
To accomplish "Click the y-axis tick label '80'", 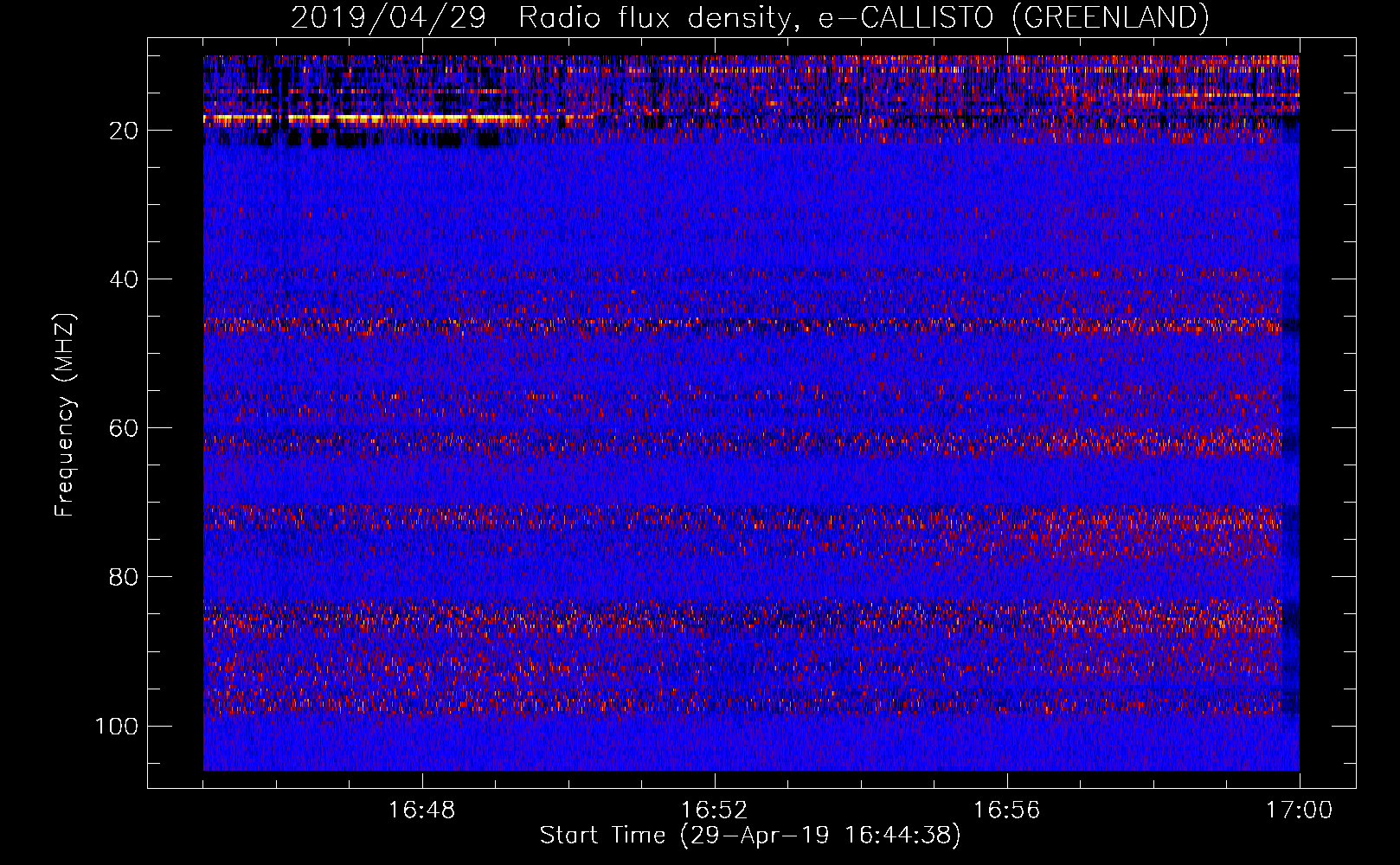I will pyautogui.click(x=124, y=577).
